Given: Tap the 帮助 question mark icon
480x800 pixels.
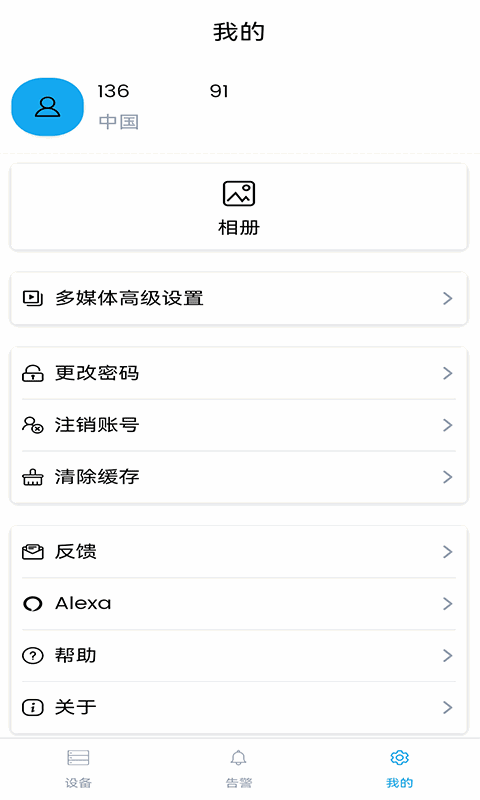Looking at the screenshot, I should pos(33,656).
